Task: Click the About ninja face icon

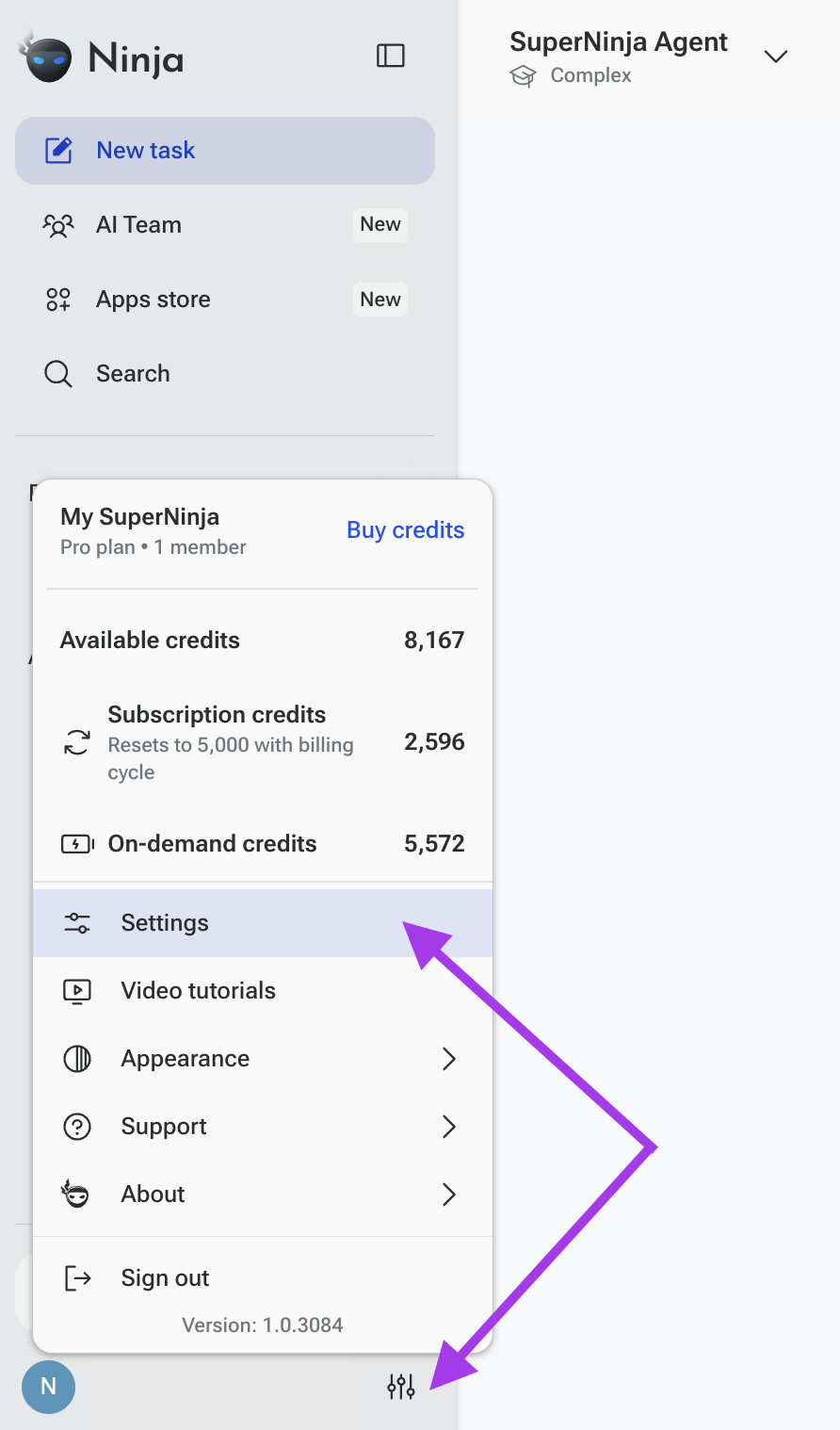Action: point(75,1194)
